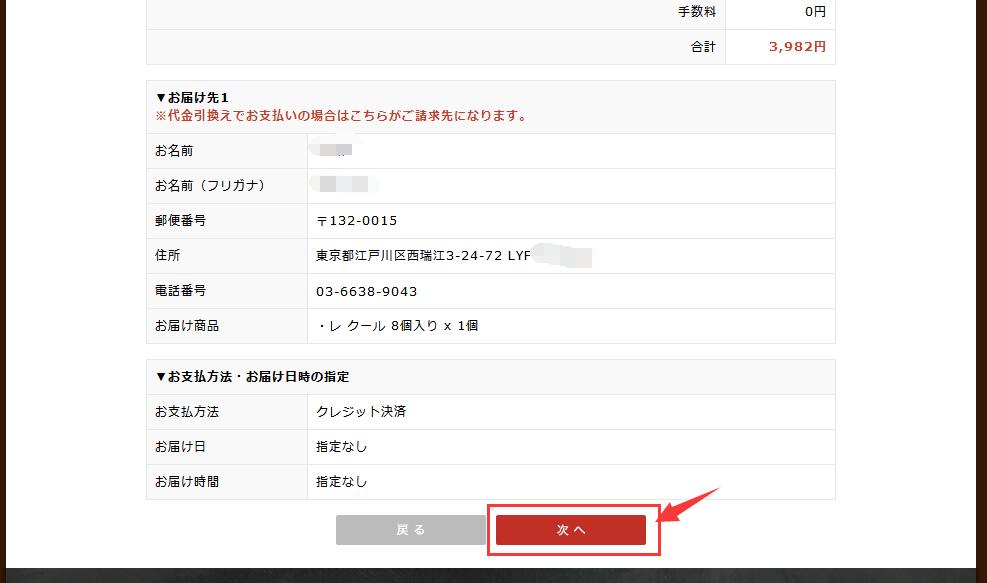The image size is (987, 583).
Task: Click the 3,982円 total amount
Action: point(797,47)
